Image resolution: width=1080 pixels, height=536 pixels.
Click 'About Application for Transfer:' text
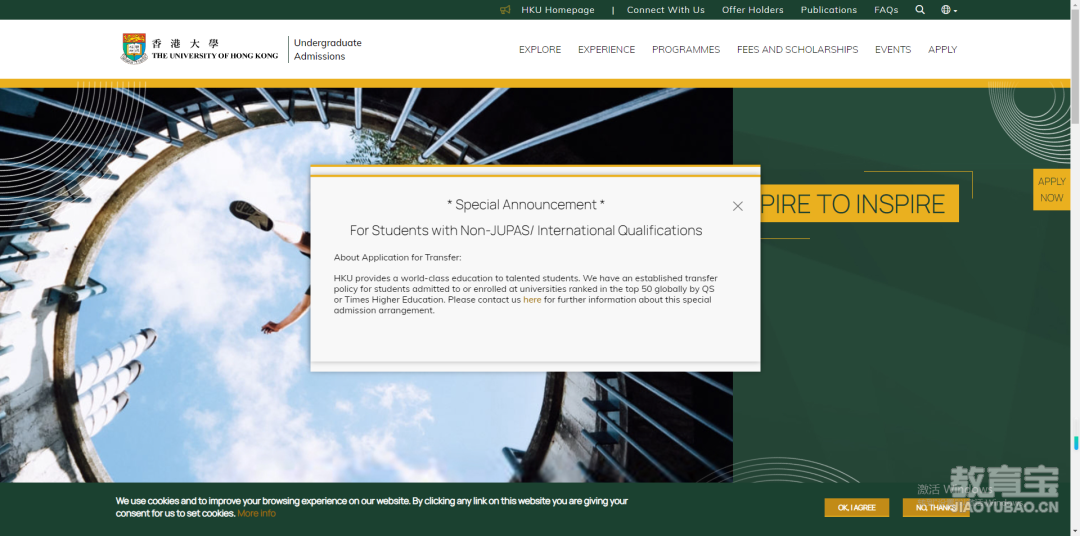coord(397,258)
